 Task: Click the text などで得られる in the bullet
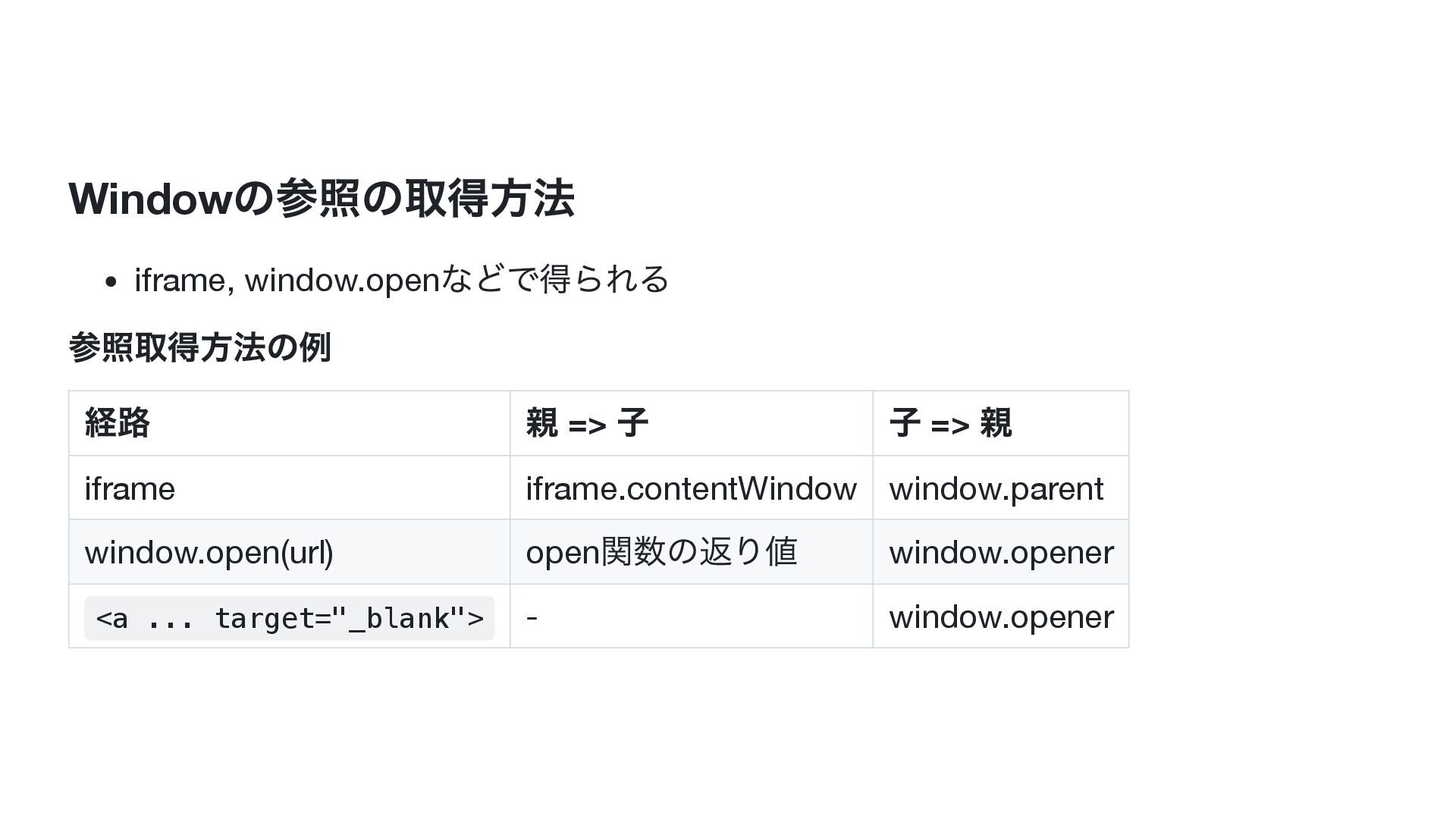coord(555,279)
